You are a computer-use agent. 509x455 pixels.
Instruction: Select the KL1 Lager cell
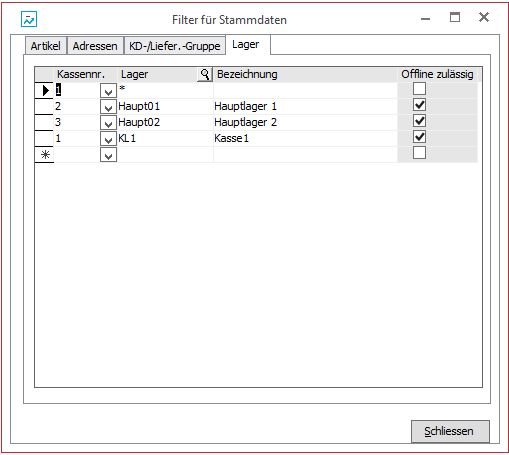coord(165,139)
